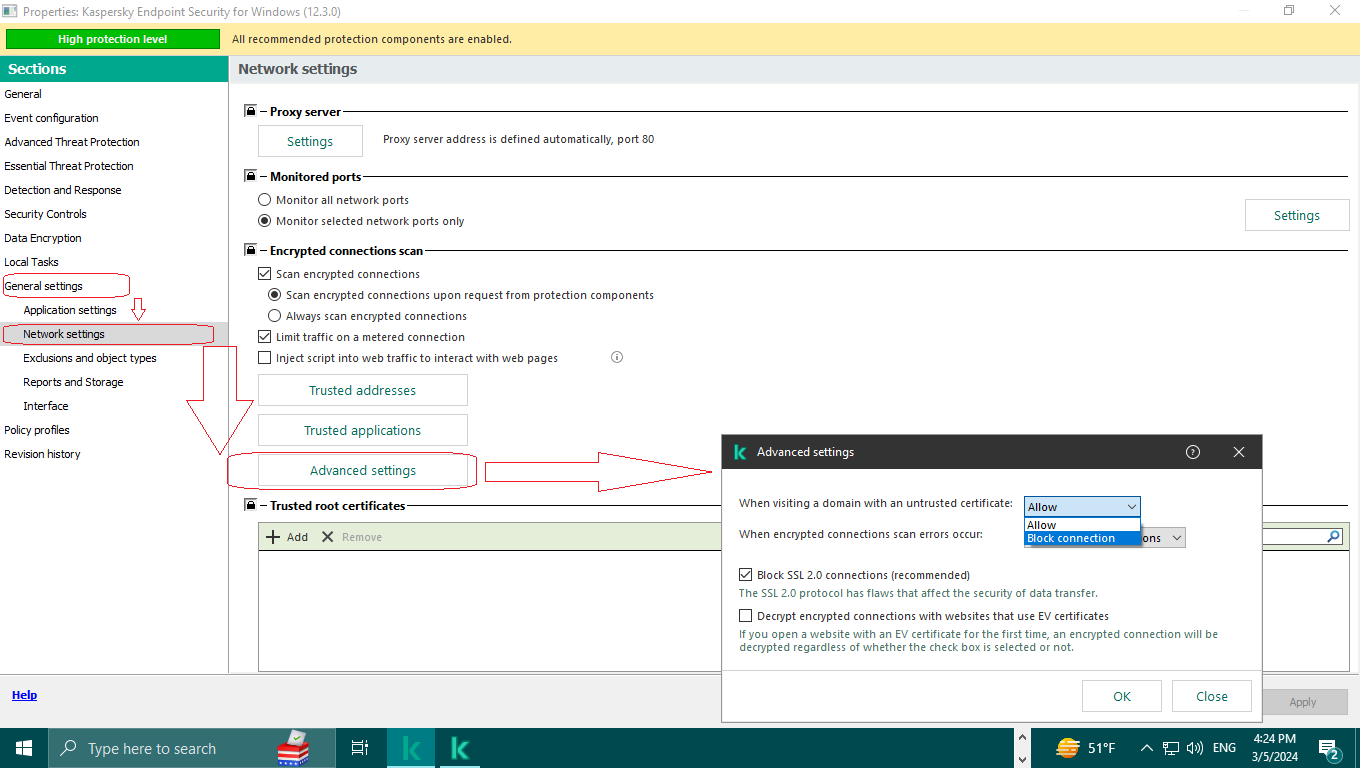
Task: Open Data Encryption section
Action: pos(43,238)
